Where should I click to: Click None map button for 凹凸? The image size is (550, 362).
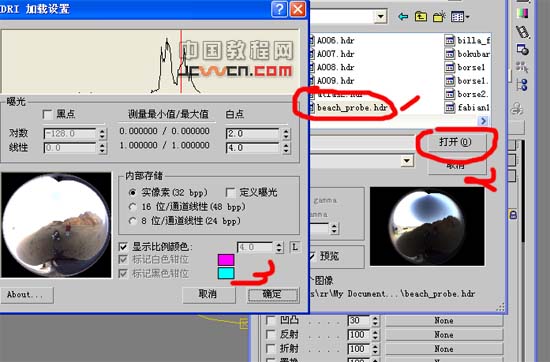[x=444, y=320]
